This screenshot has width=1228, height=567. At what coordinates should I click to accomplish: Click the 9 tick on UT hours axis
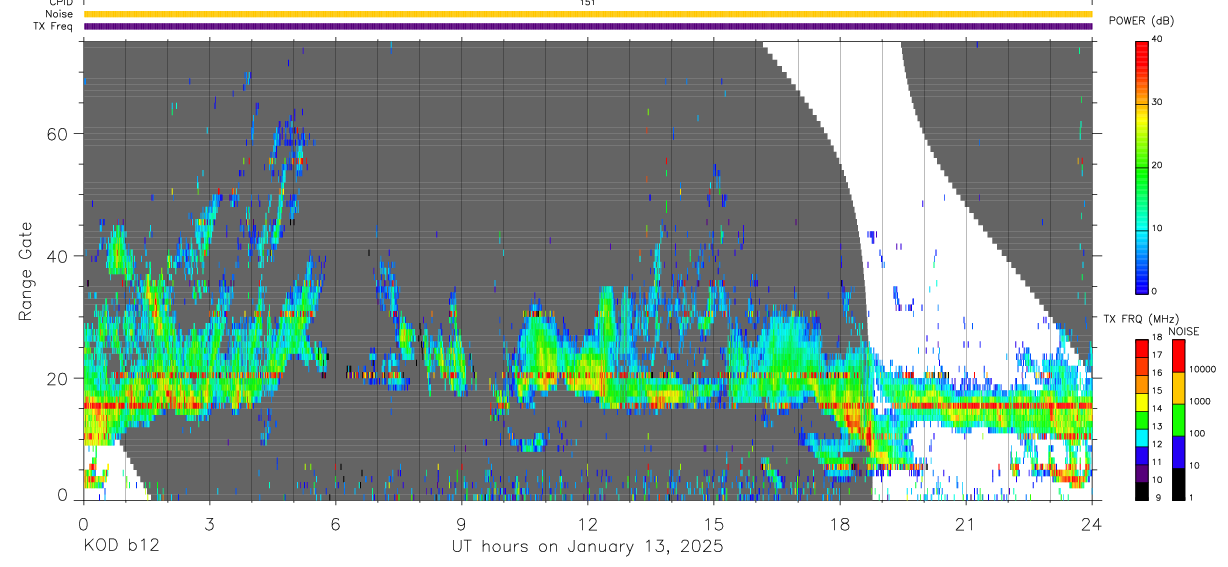(461, 524)
